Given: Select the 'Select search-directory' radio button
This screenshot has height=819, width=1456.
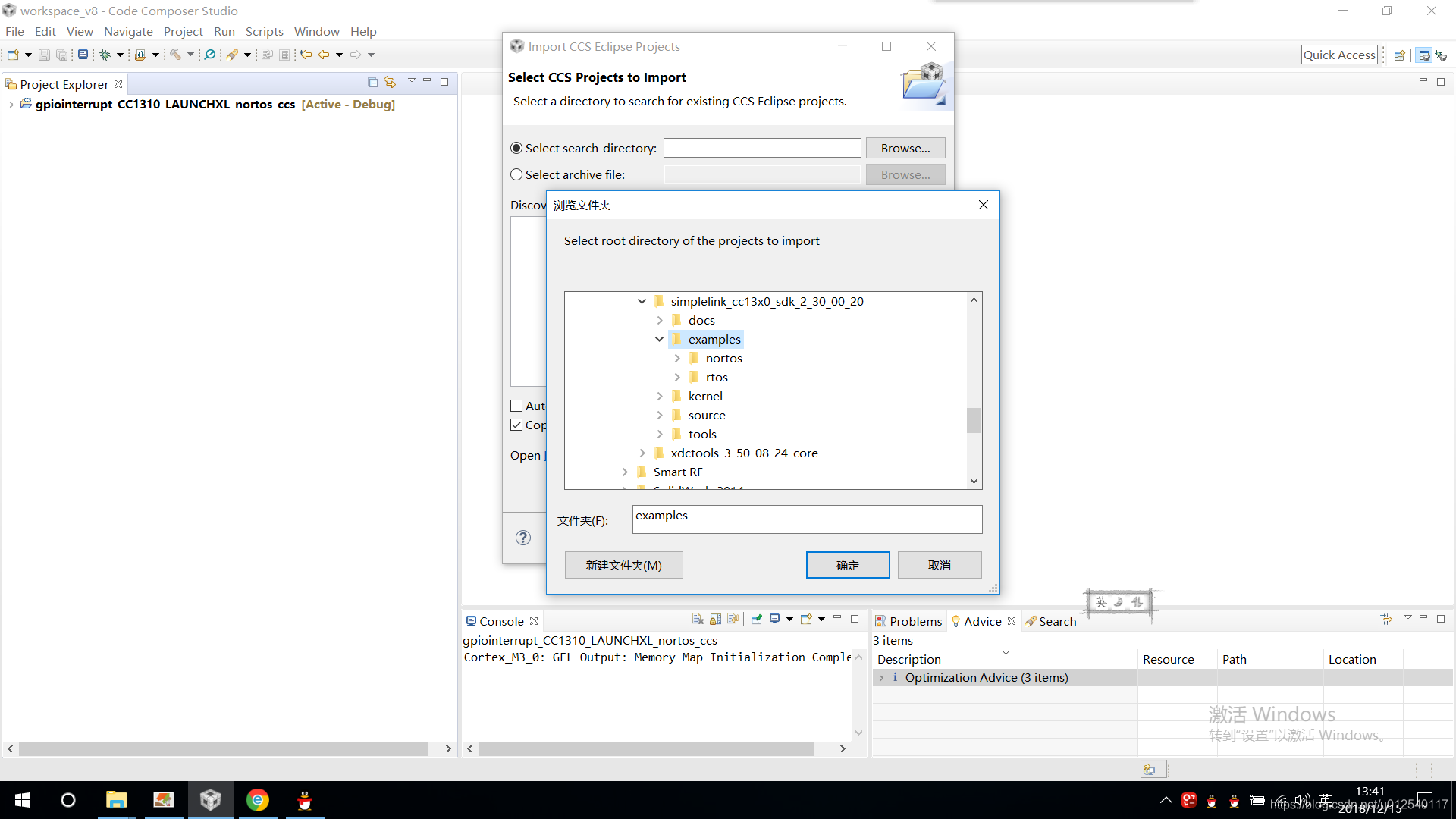Looking at the screenshot, I should (516, 148).
